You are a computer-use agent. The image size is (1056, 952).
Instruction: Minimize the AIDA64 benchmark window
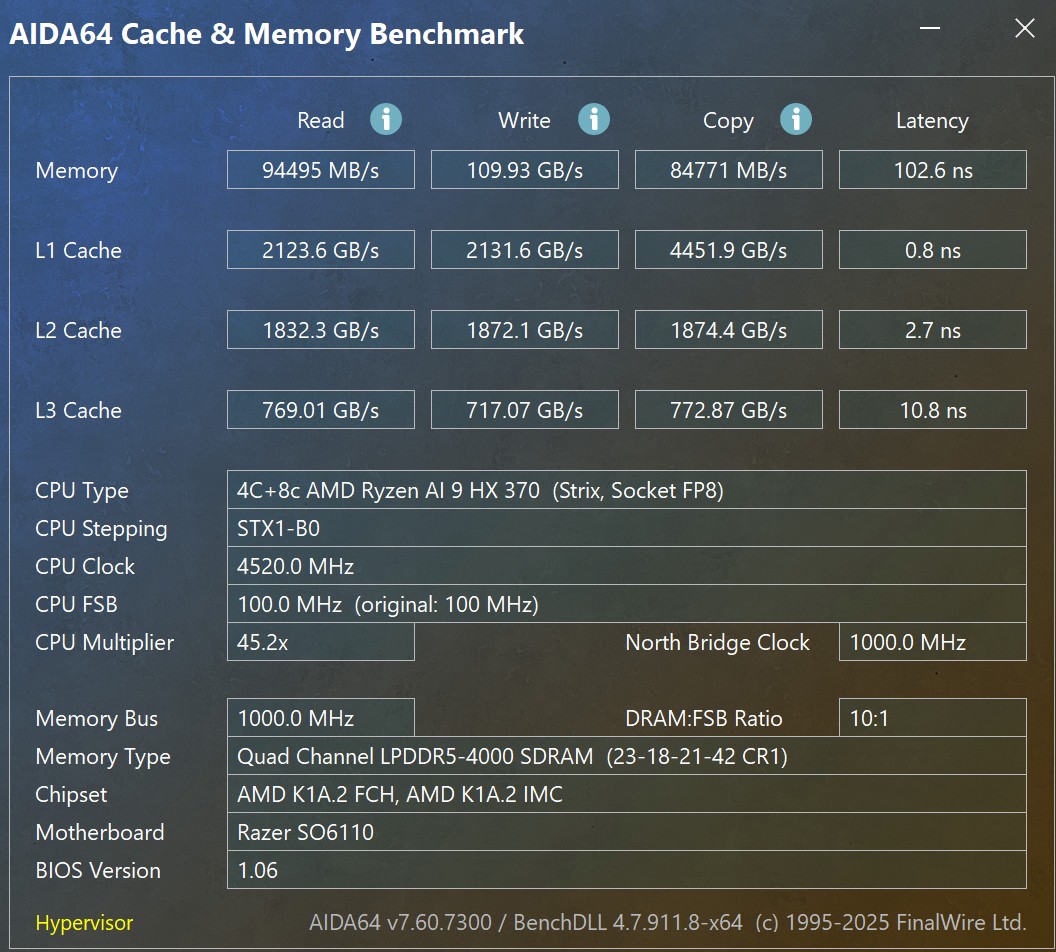pyautogui.click(x=930, y=28)
